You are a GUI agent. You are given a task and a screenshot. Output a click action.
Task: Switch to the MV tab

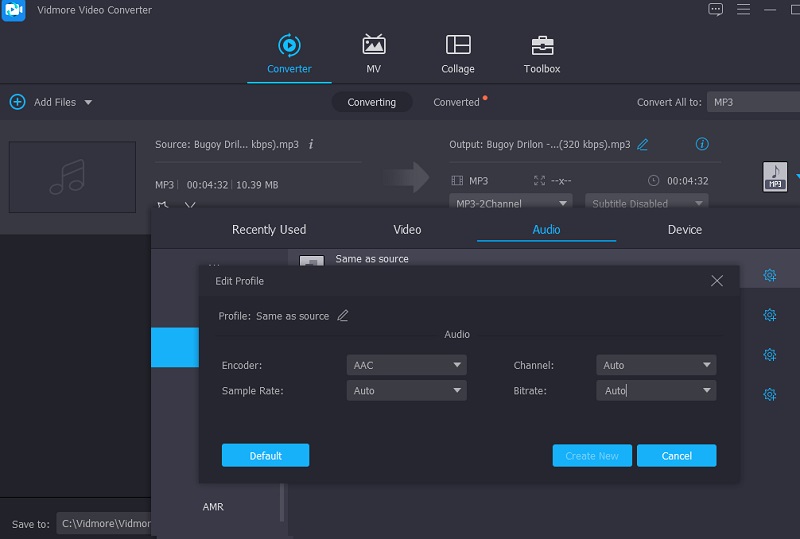pos(373,54)
